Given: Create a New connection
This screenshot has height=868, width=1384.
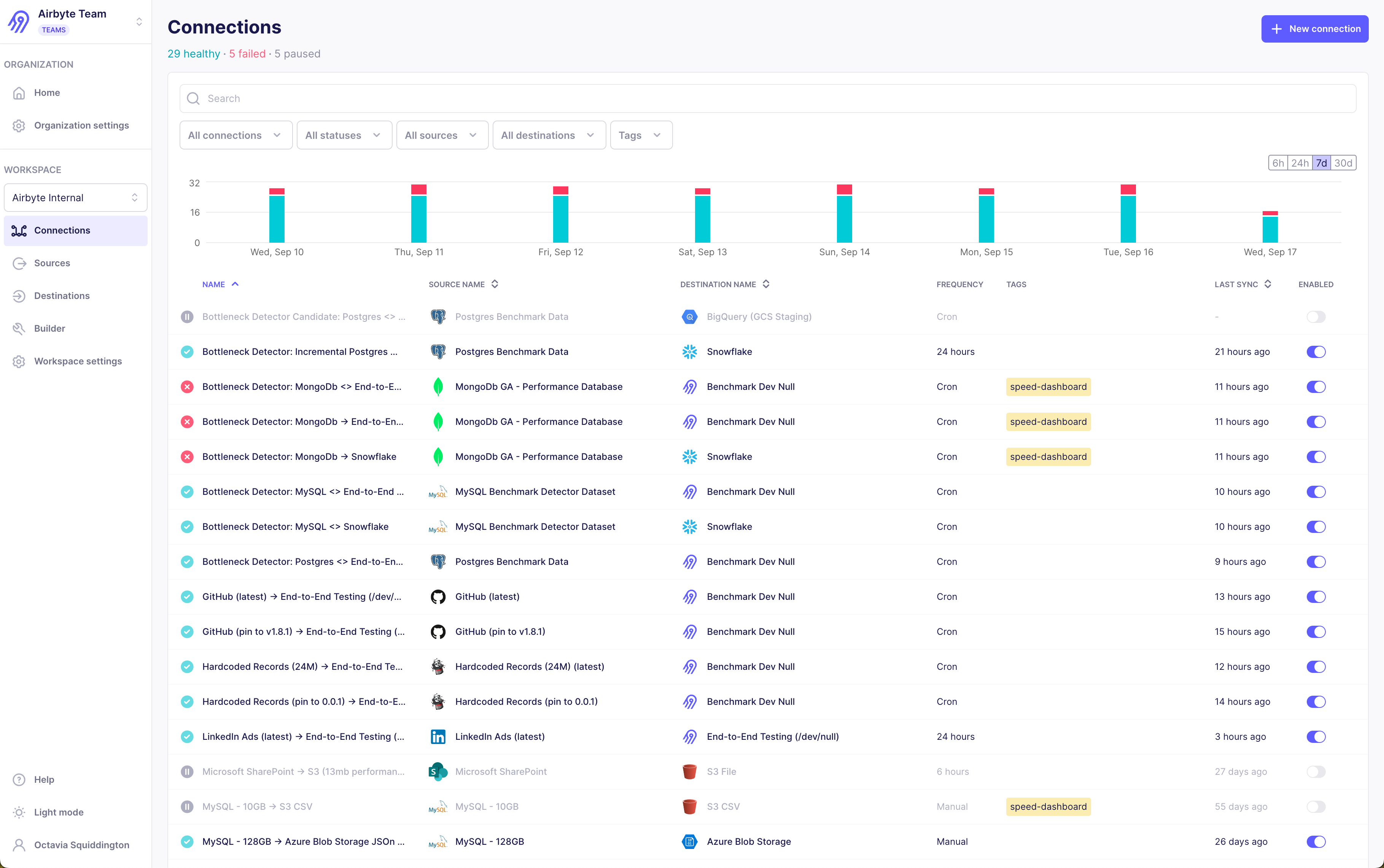Looking at the screenshot, I should 1314,29.
